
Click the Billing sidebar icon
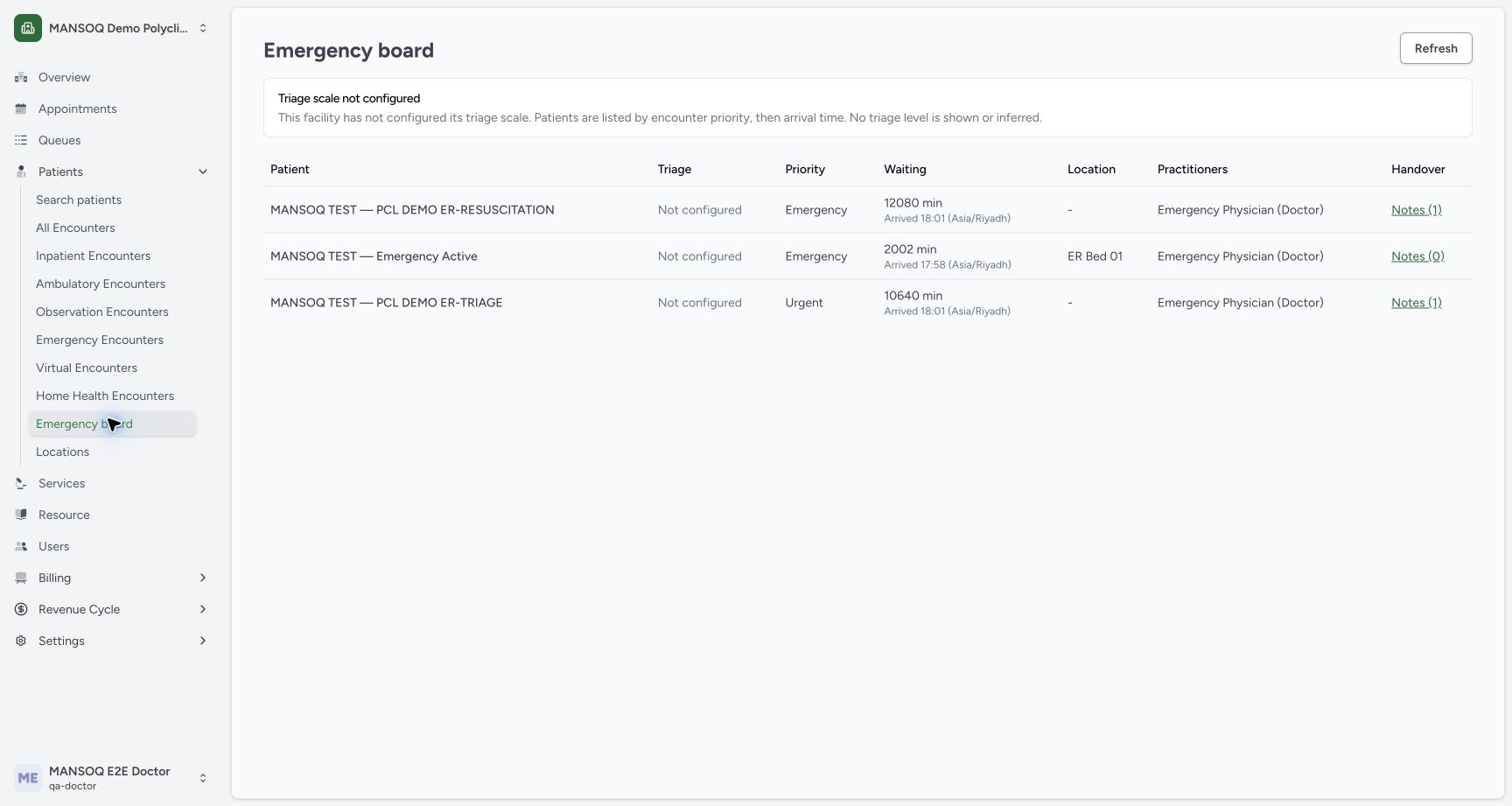(x=21, y=578)
